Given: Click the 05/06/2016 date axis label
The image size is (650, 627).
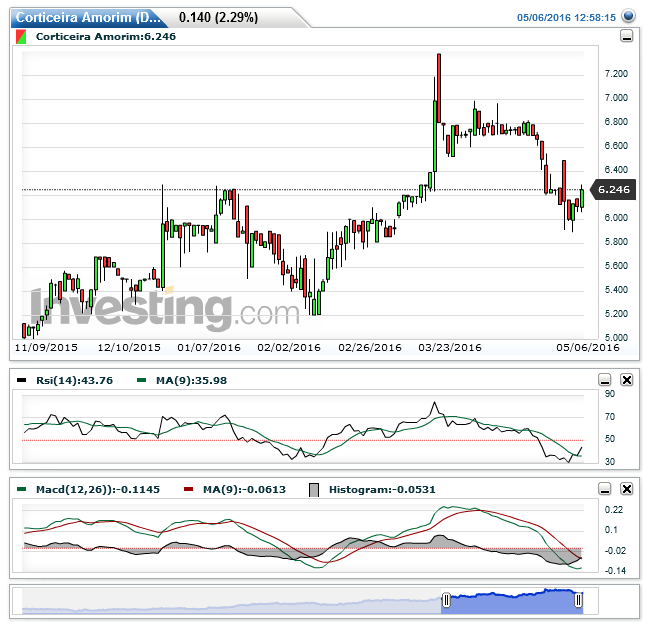Looking at the screenshot, I should click(588, 348).
